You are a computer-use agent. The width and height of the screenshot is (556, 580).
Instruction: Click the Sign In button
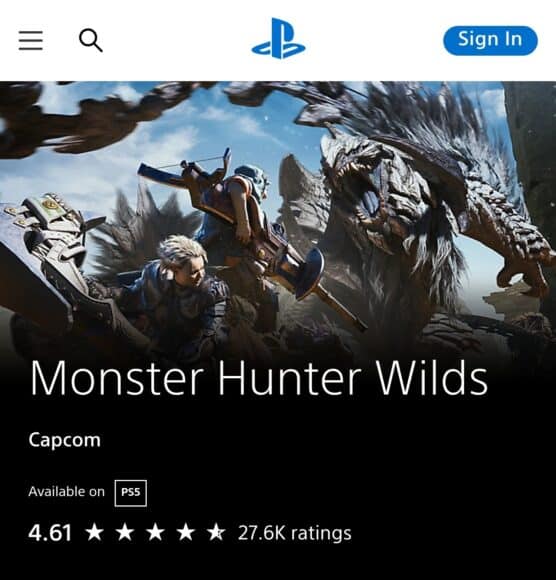click(x=490, y=40)
